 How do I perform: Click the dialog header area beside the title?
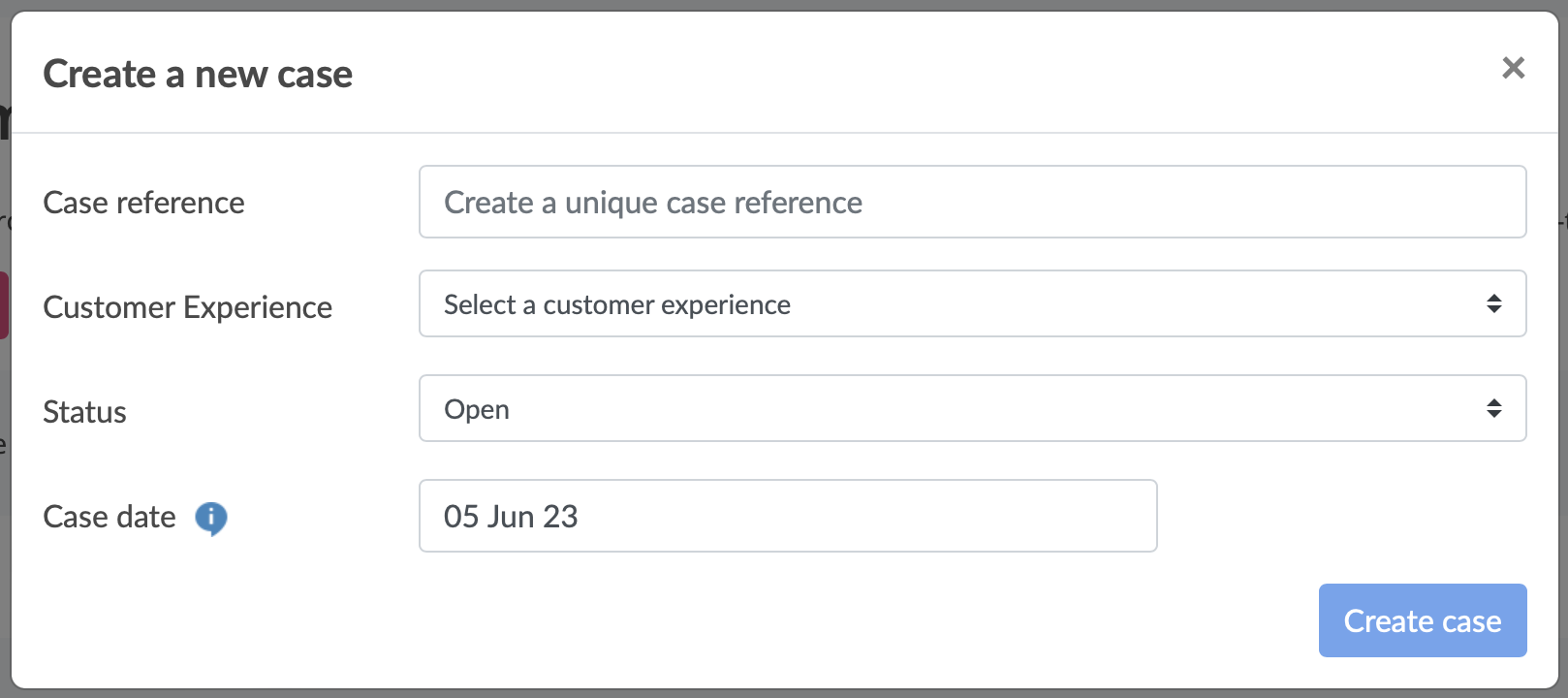872,73
